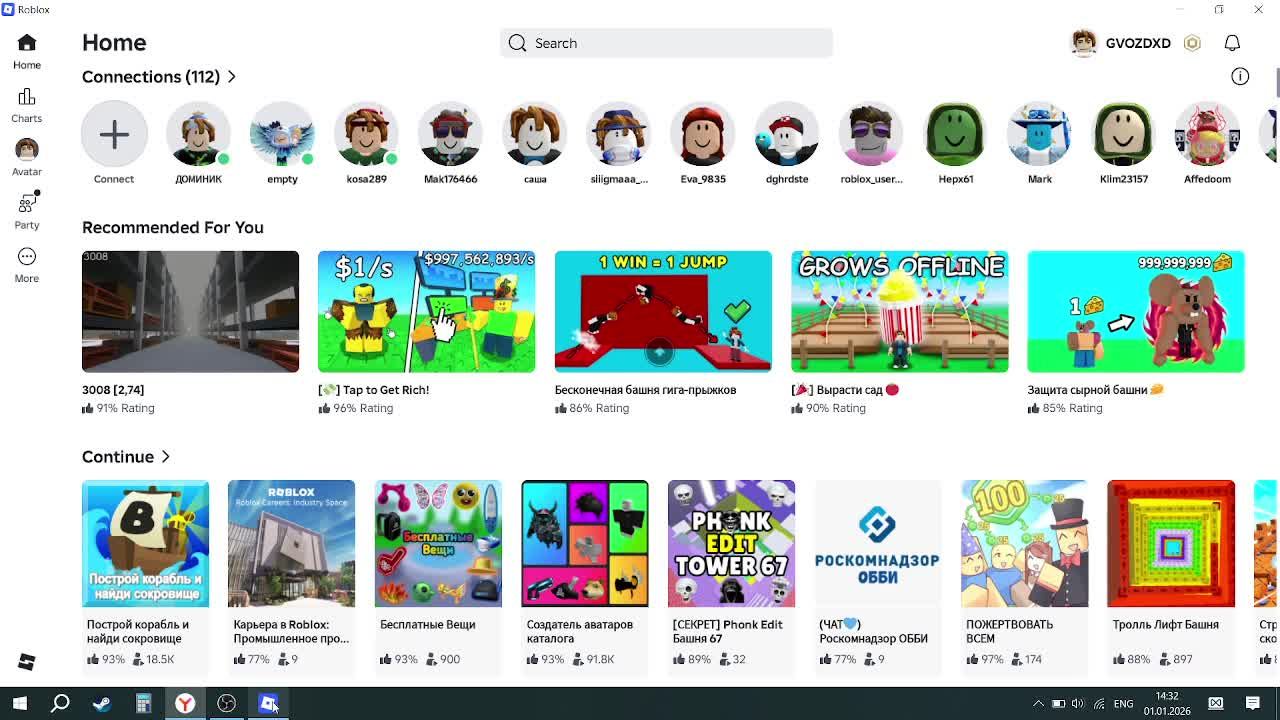Continue Тролль Лифт Башня game
This screenshot has height=720, width=1280.
[x=1171, y=543]
